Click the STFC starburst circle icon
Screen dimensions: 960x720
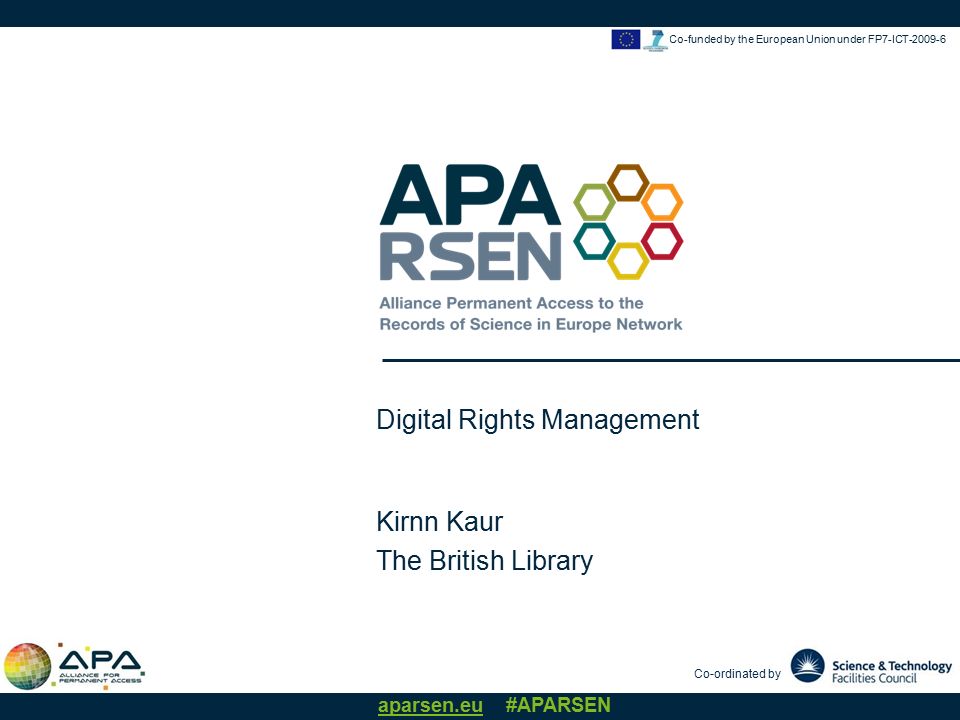click(x=808, y=666)
